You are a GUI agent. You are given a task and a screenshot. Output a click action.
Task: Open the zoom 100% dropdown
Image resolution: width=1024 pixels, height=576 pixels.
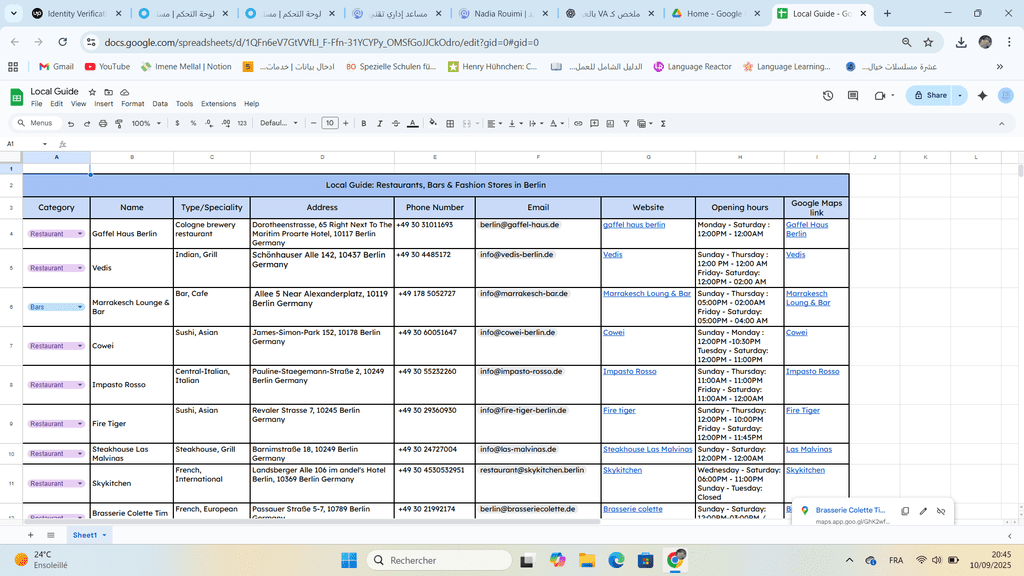(x=144, y=123)
